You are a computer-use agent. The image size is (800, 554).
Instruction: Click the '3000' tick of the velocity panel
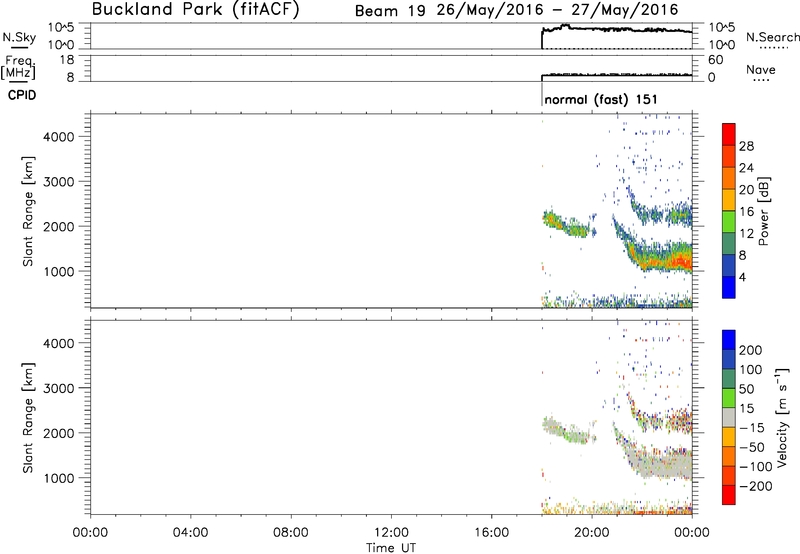coord(59,388)
